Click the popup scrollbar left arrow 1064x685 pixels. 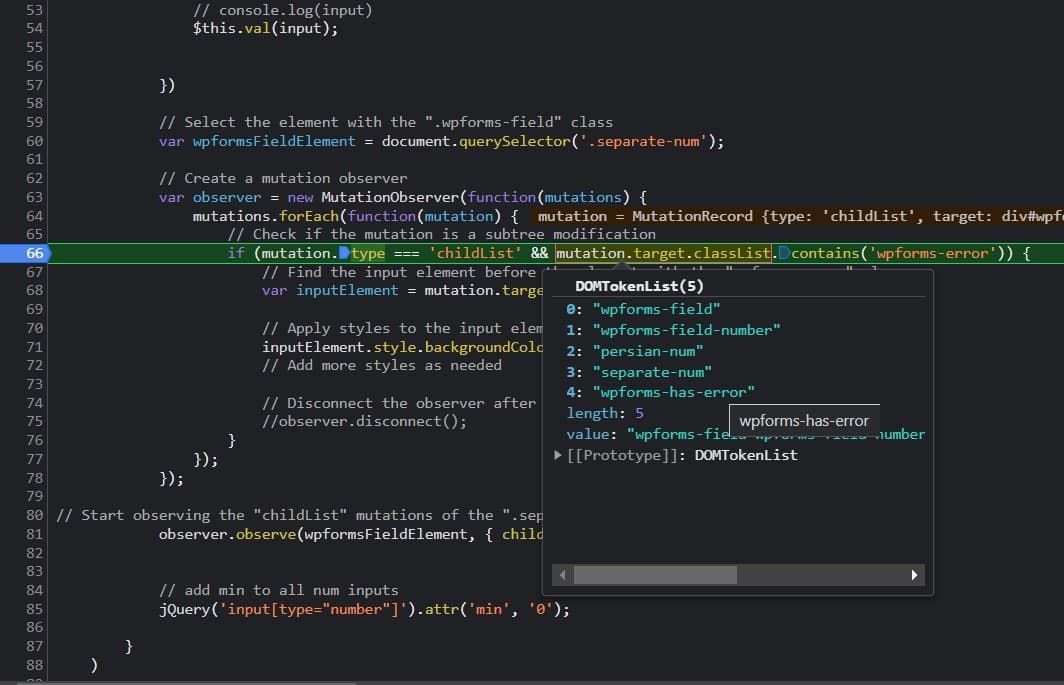tap(563, 575)
